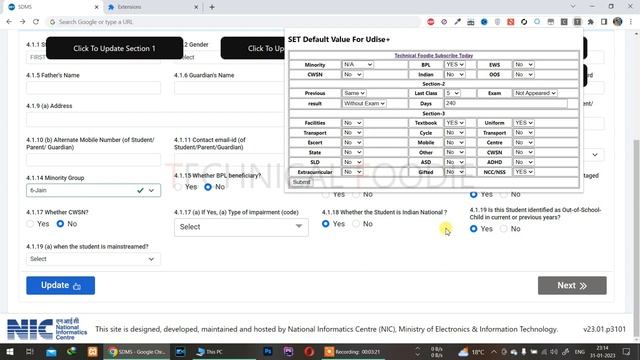640x360 pixels.
Task: Close the Extensions tab
Action: 196,7
